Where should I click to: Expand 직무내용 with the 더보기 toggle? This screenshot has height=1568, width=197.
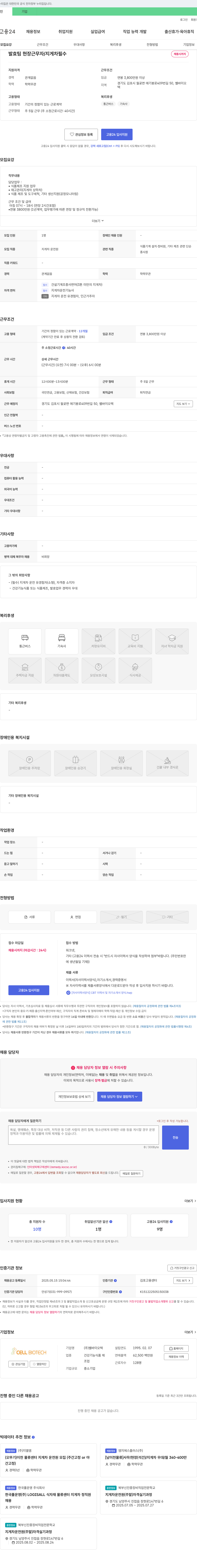[x=98, y=221]
